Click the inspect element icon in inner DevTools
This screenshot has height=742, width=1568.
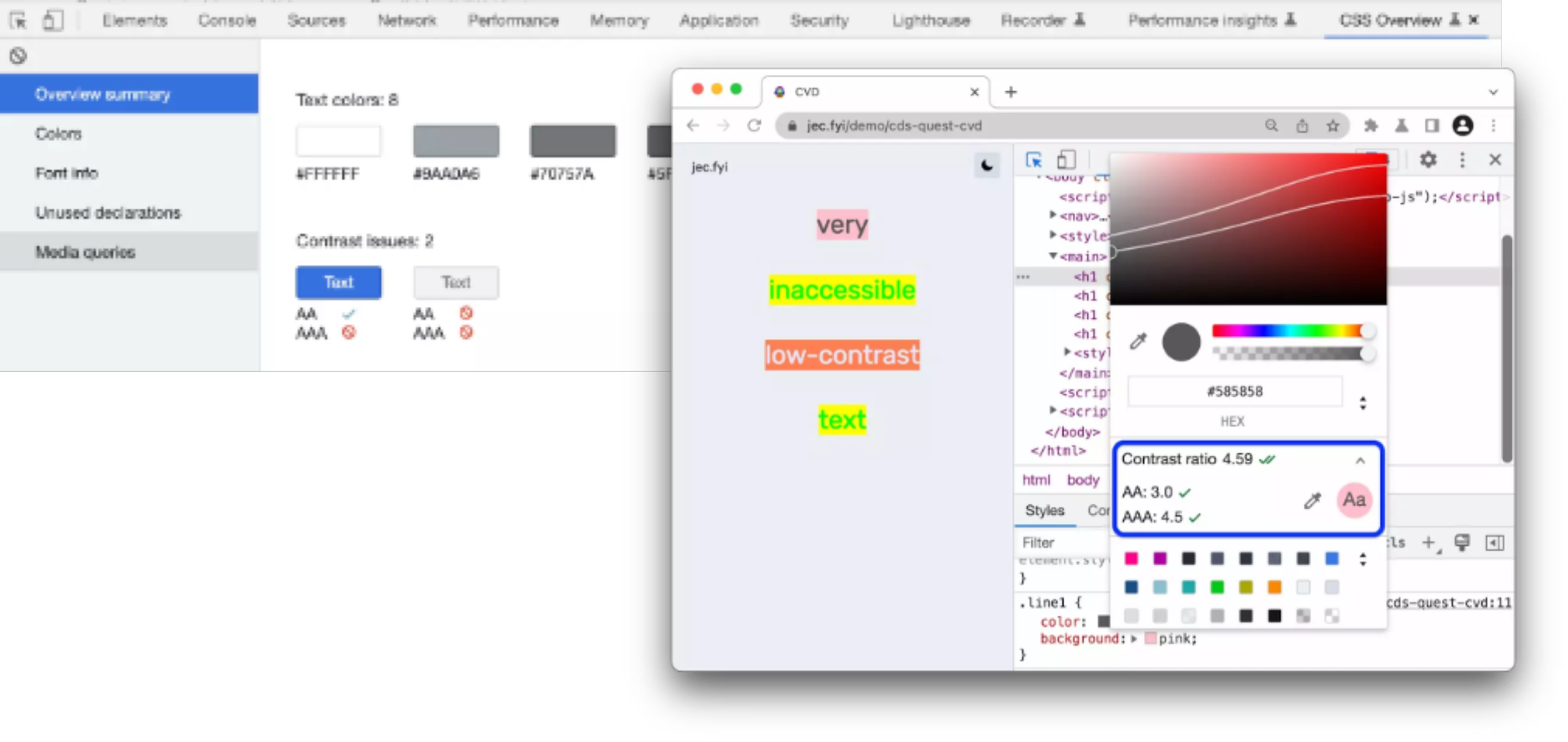click(x=1034, y=159)
